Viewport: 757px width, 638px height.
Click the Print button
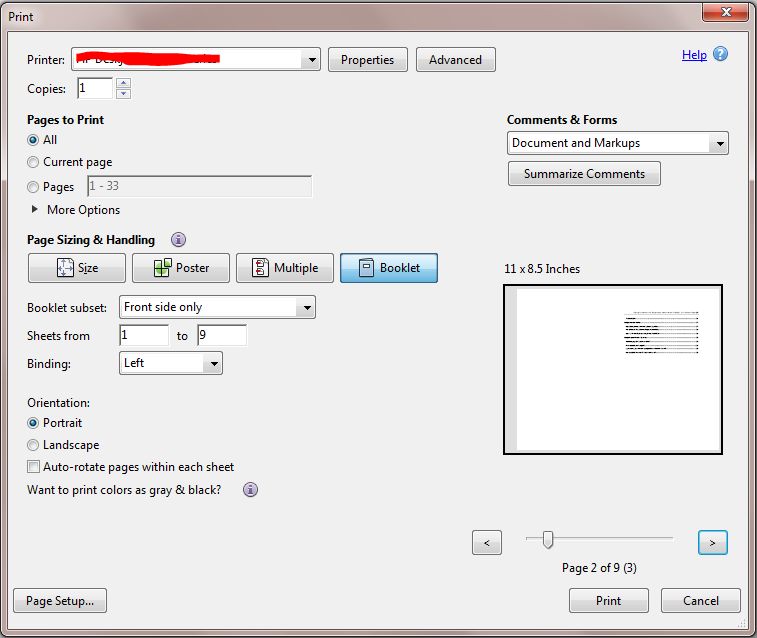pyautogui.click(x=609, y=600)
